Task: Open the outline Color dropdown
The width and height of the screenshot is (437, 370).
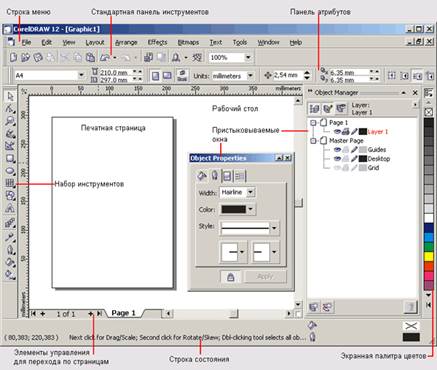Action: (x=250, y=209)
